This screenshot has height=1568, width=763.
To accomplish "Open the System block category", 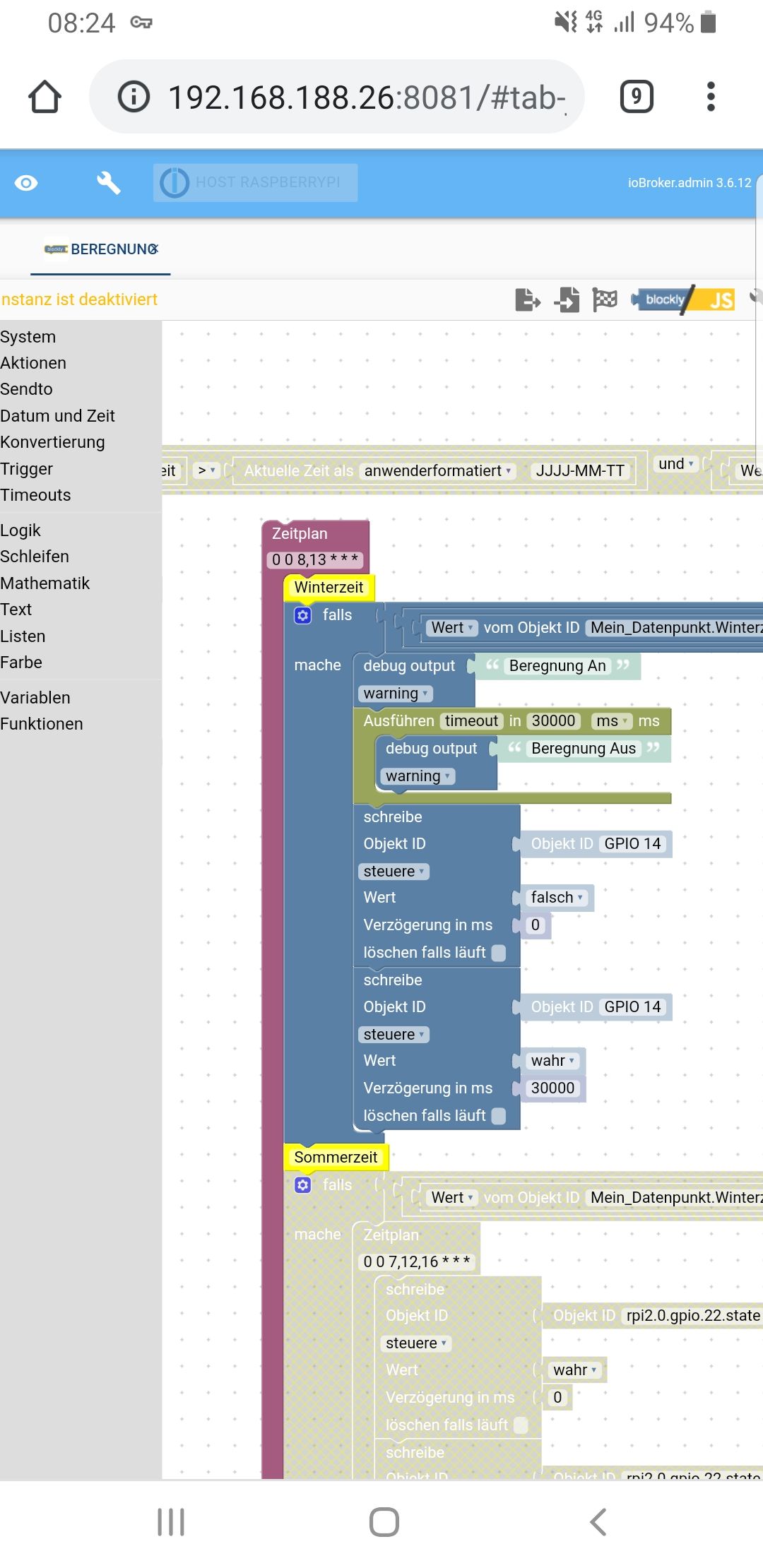I will [28, 337].
